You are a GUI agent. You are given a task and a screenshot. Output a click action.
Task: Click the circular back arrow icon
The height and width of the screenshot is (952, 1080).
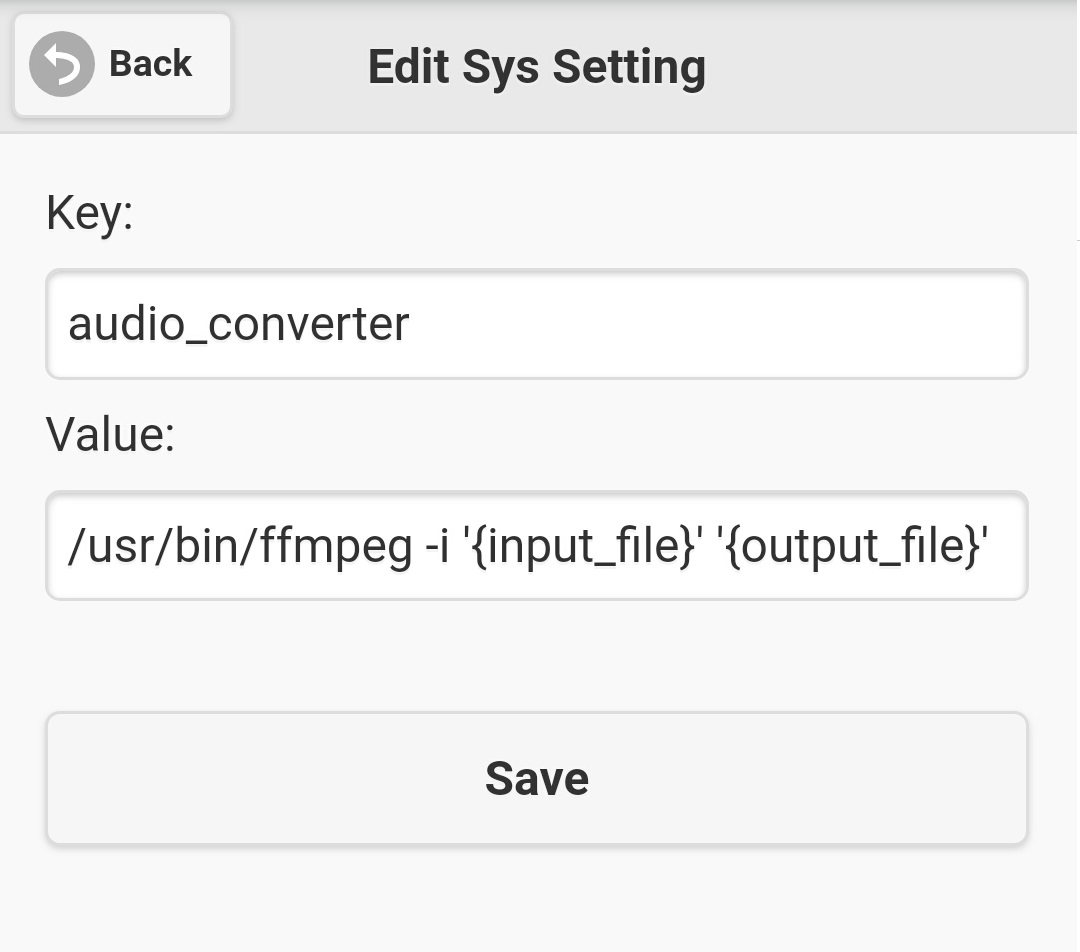62,64
